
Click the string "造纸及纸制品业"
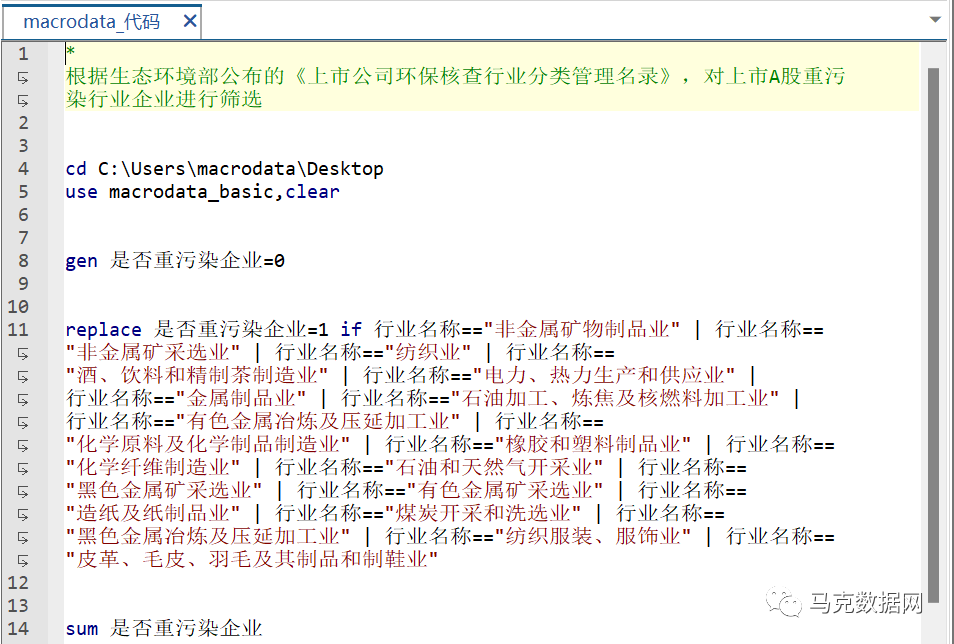click(153, 513)
